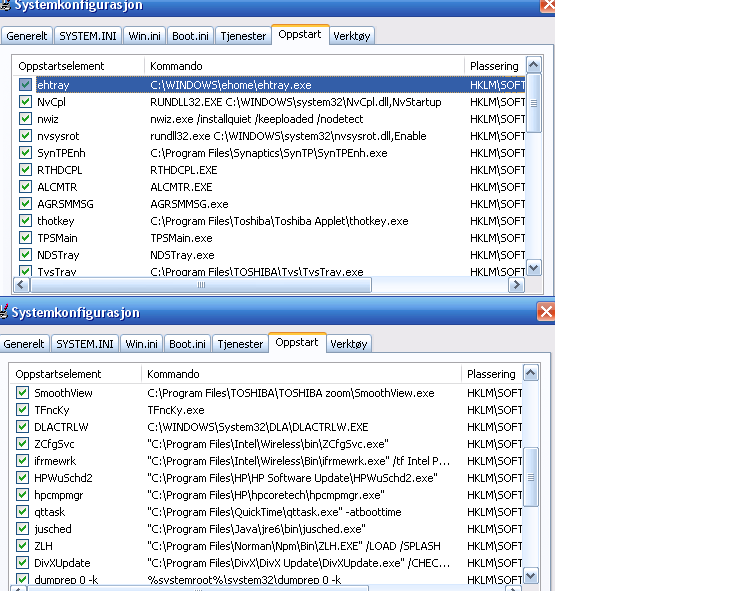Toggle the SmoothView startup checkbox
The height and width of the screenshot is (615, 736).
(x=22, y=393)
